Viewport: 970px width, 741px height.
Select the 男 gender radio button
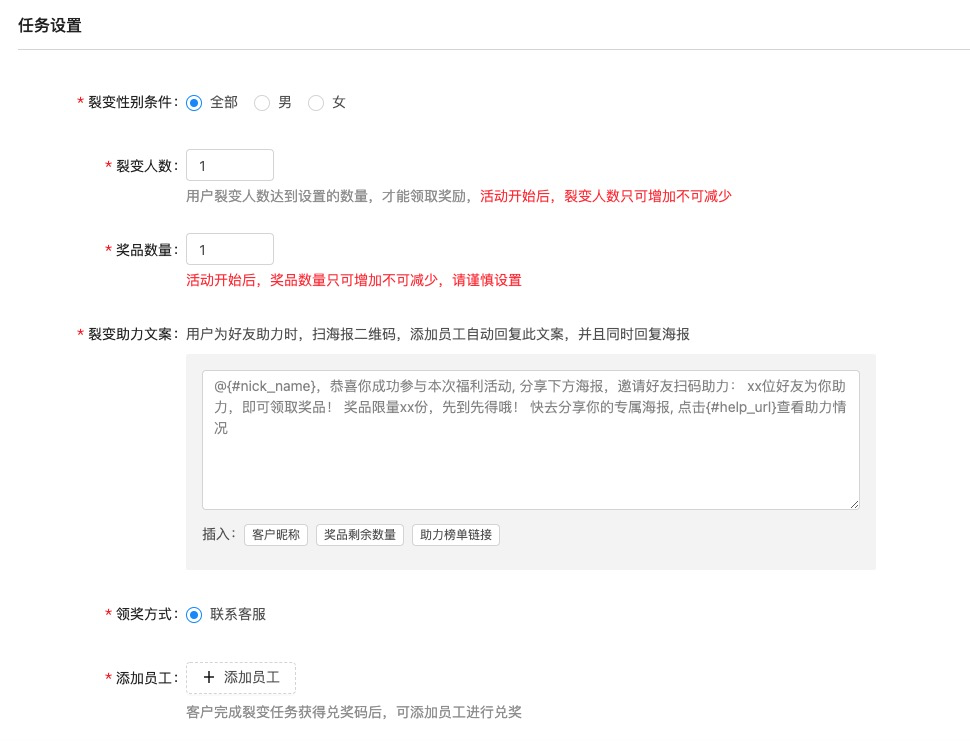pos(262,103)
